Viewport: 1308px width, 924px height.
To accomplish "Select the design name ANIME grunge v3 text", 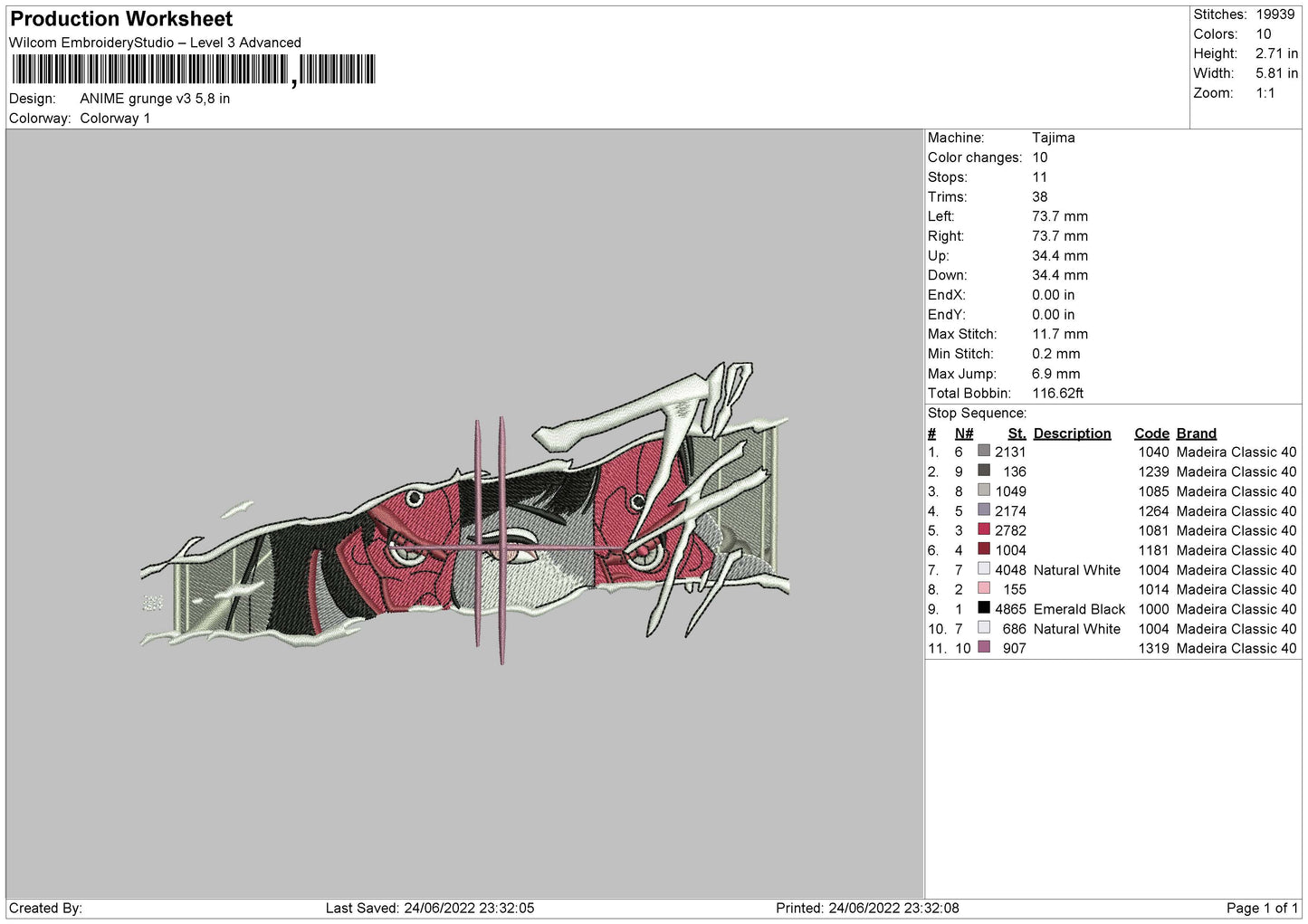I will pos(155,99).
